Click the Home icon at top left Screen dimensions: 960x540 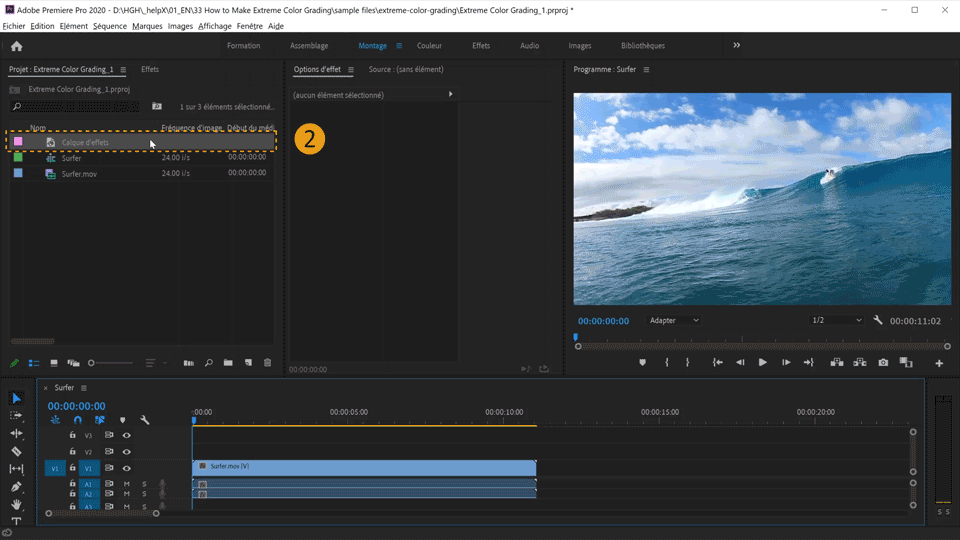click(x=16, y=46)
